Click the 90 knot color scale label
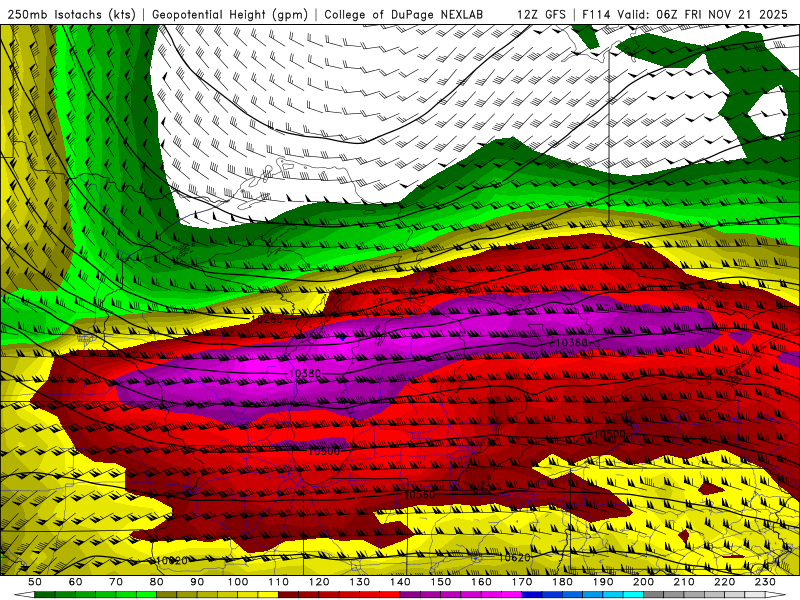The width and height of the screenshot is (800, 600). coord(197,582)
